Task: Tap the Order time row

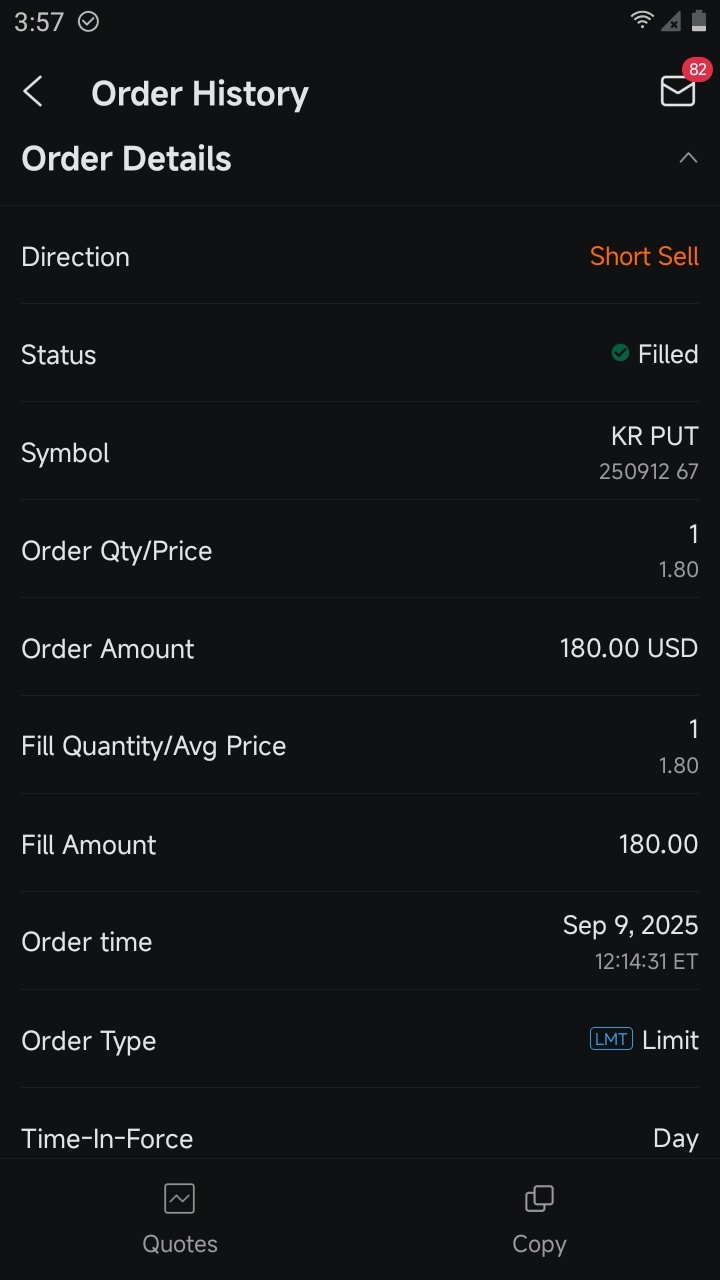Action: tap(360, 942)
